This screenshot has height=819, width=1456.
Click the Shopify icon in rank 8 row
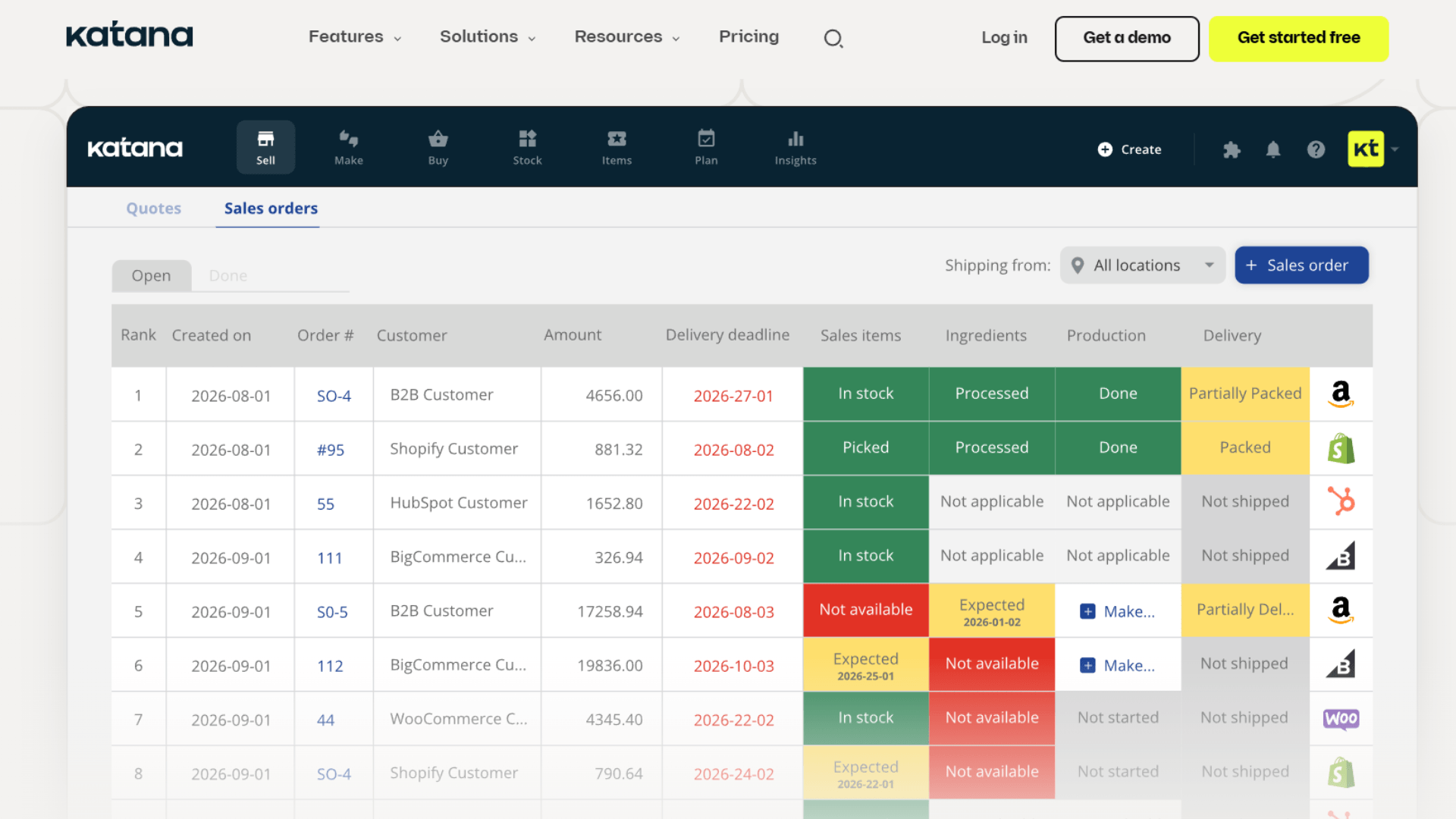(1341, 772)
